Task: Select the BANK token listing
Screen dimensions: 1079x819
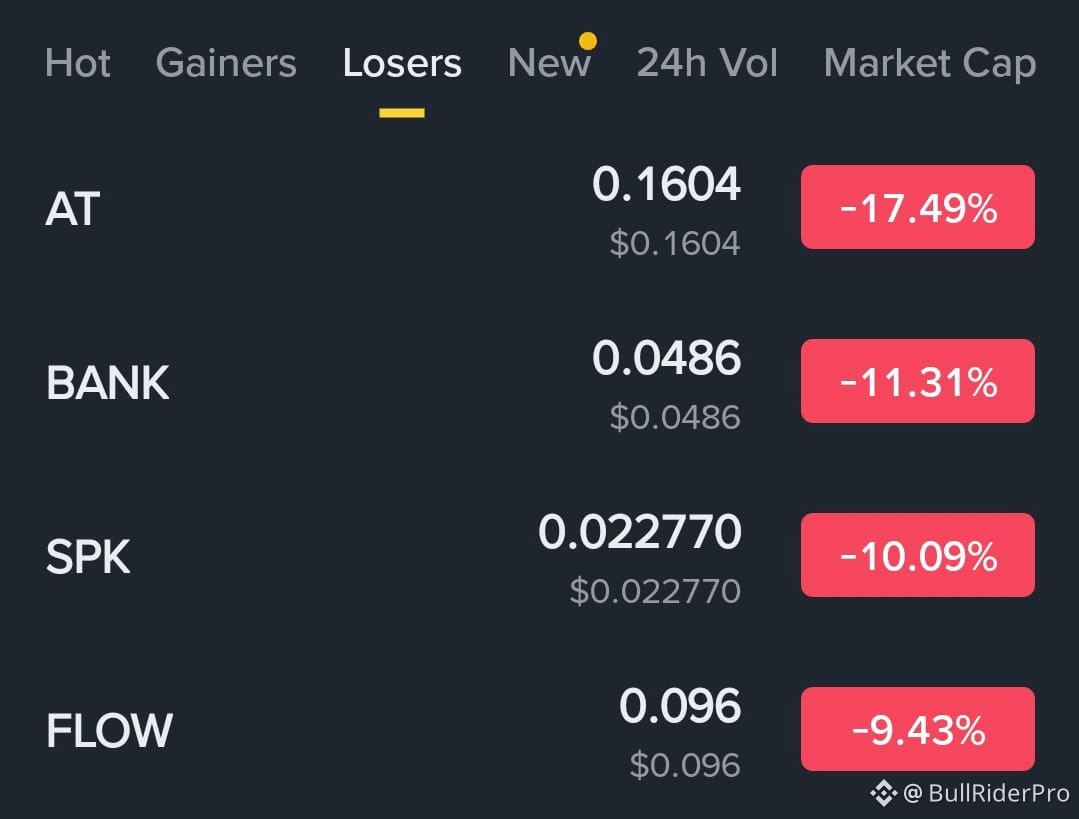Action: point(107,383)
